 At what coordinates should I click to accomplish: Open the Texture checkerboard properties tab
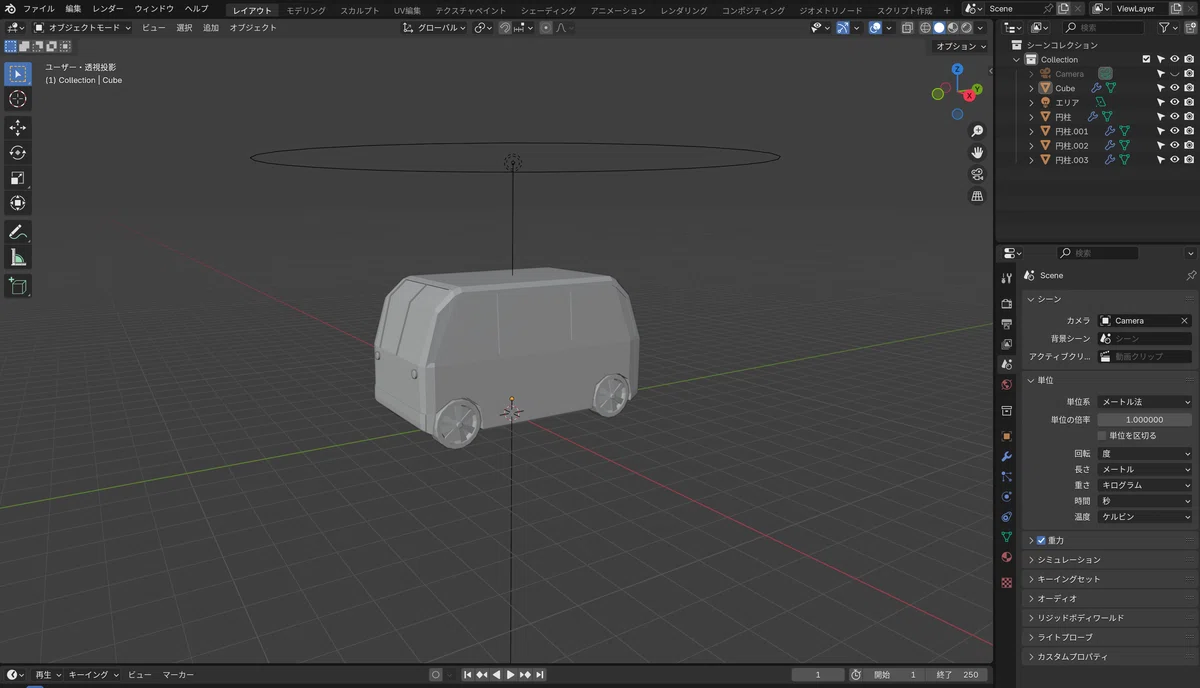pyautogui.click(x=1007, y=582)
